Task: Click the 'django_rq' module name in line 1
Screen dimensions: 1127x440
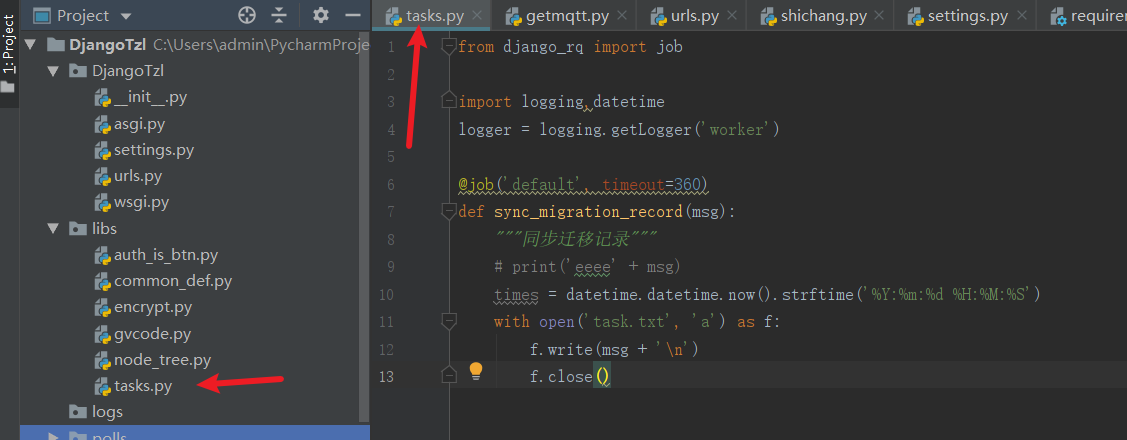Action: [x=544, y=47]
